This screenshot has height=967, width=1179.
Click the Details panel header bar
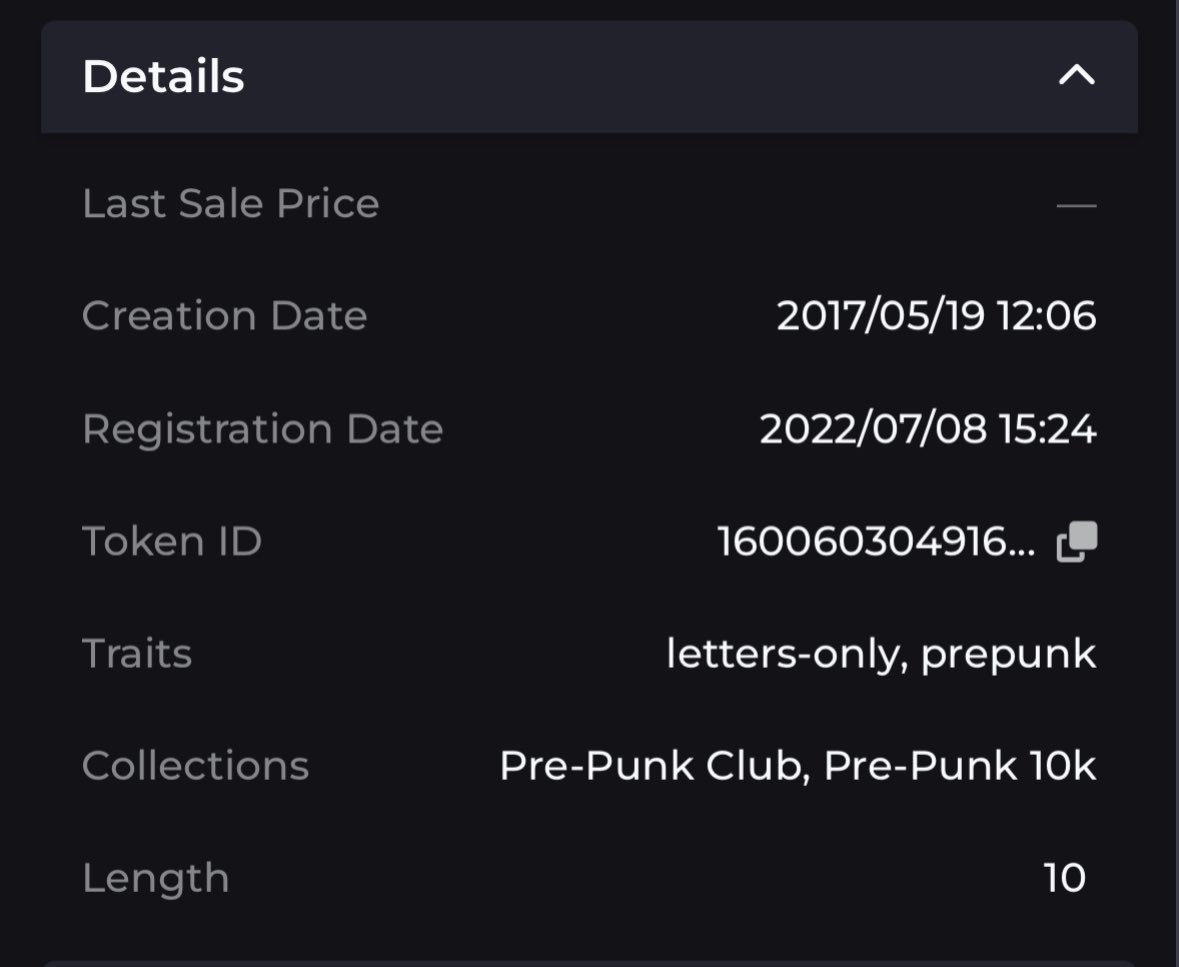click(590, 77)
